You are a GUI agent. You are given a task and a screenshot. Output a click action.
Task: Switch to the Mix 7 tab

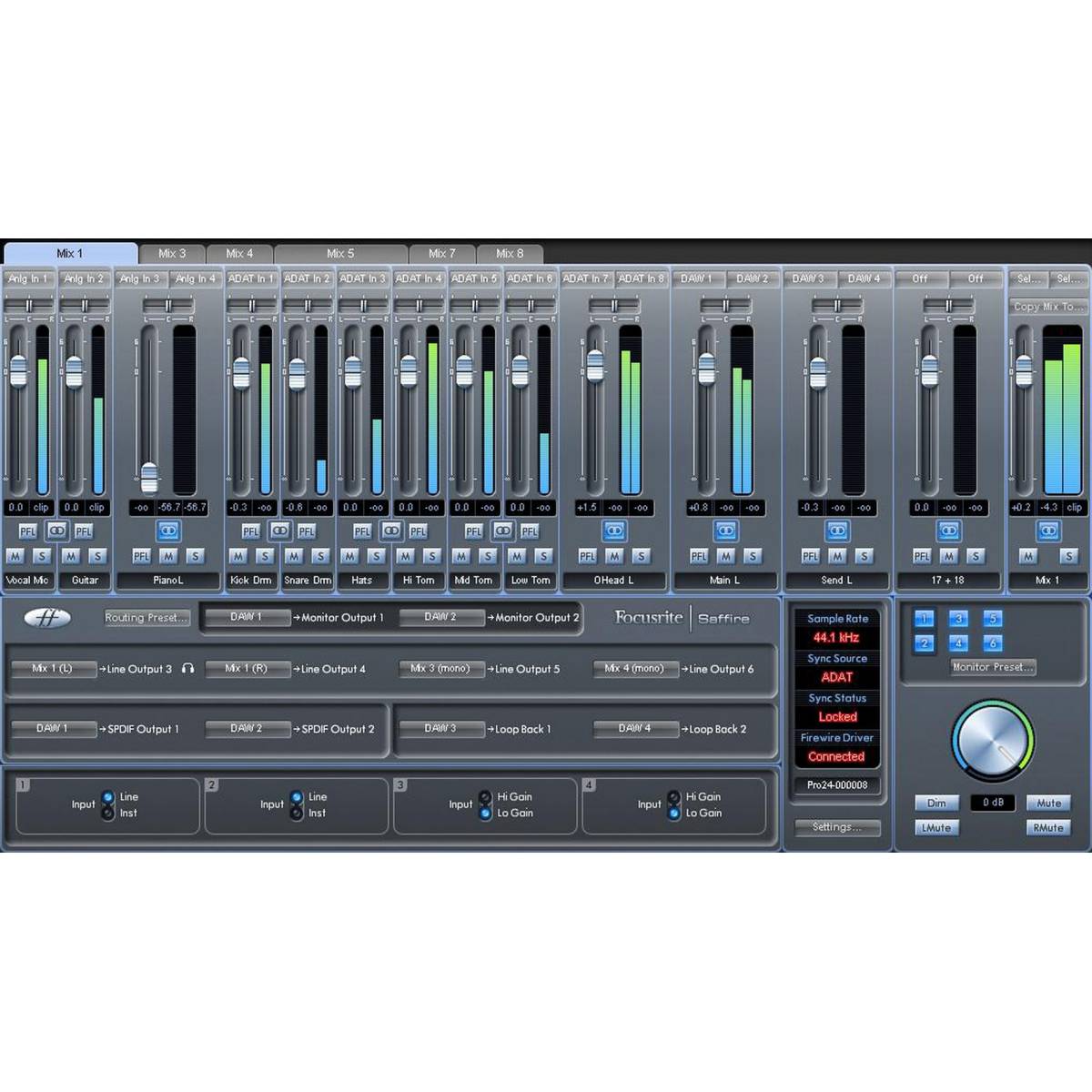441,254
